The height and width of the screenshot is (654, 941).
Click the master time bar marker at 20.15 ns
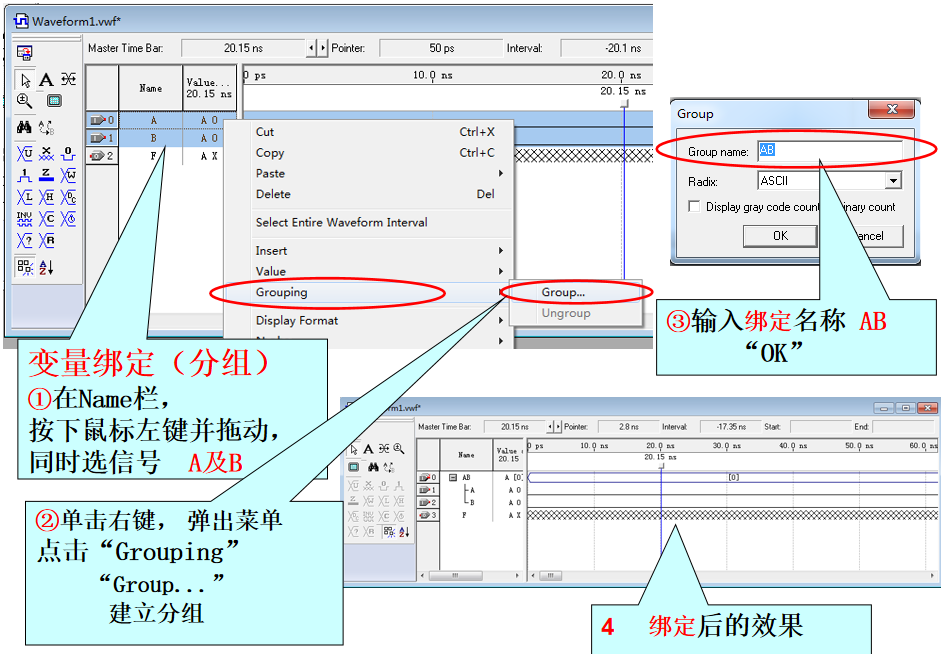pyautogui.click(x=624, y=104)
